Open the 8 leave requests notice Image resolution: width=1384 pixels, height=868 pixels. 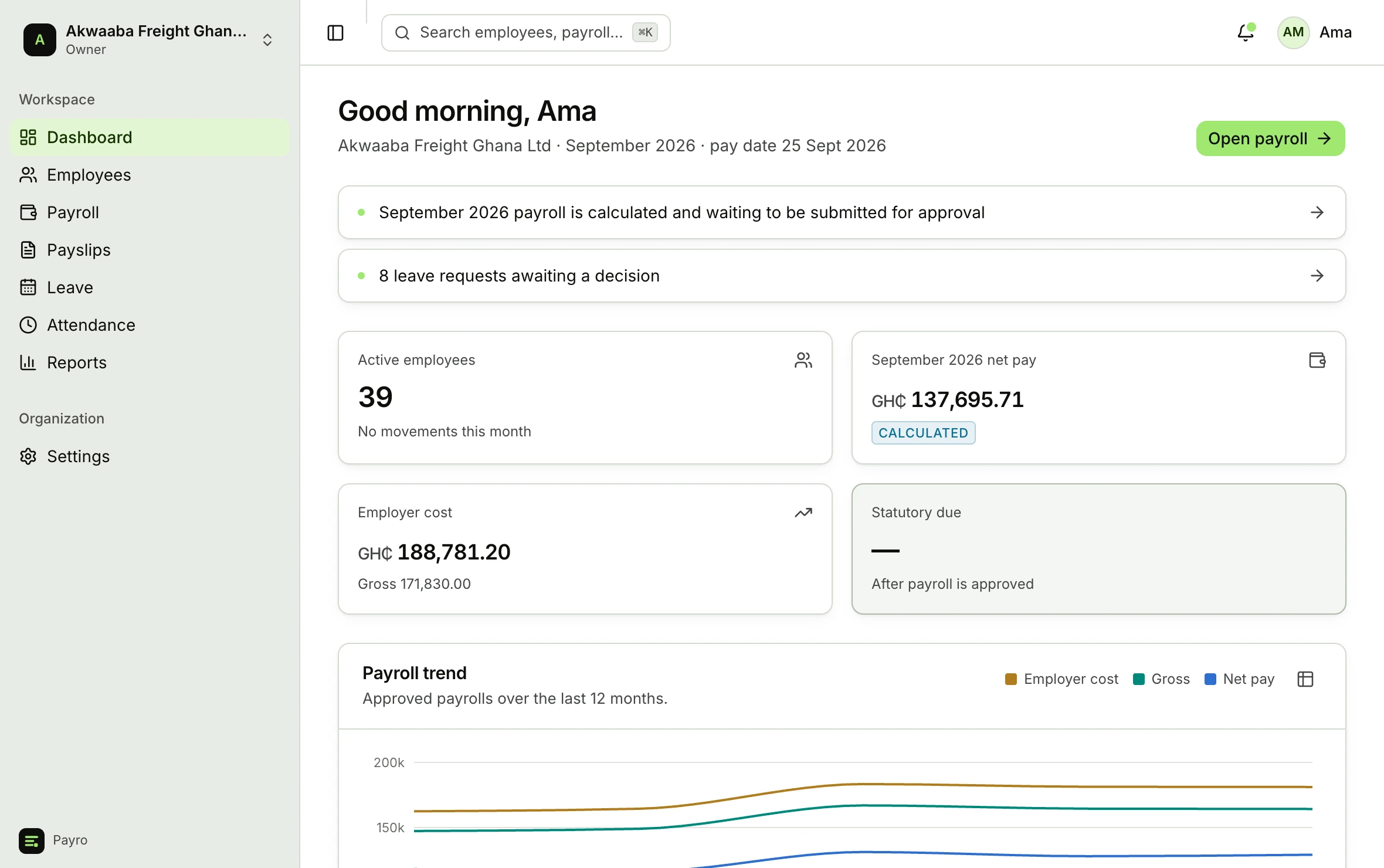click(842, 276)
